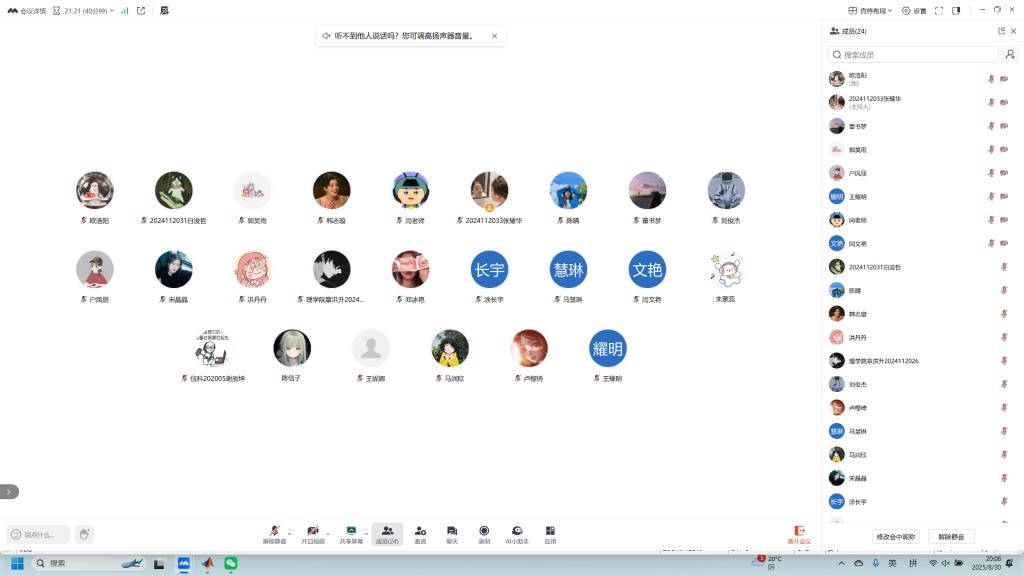
Task: Open 会议详情 meeting details
Action: 27,10
